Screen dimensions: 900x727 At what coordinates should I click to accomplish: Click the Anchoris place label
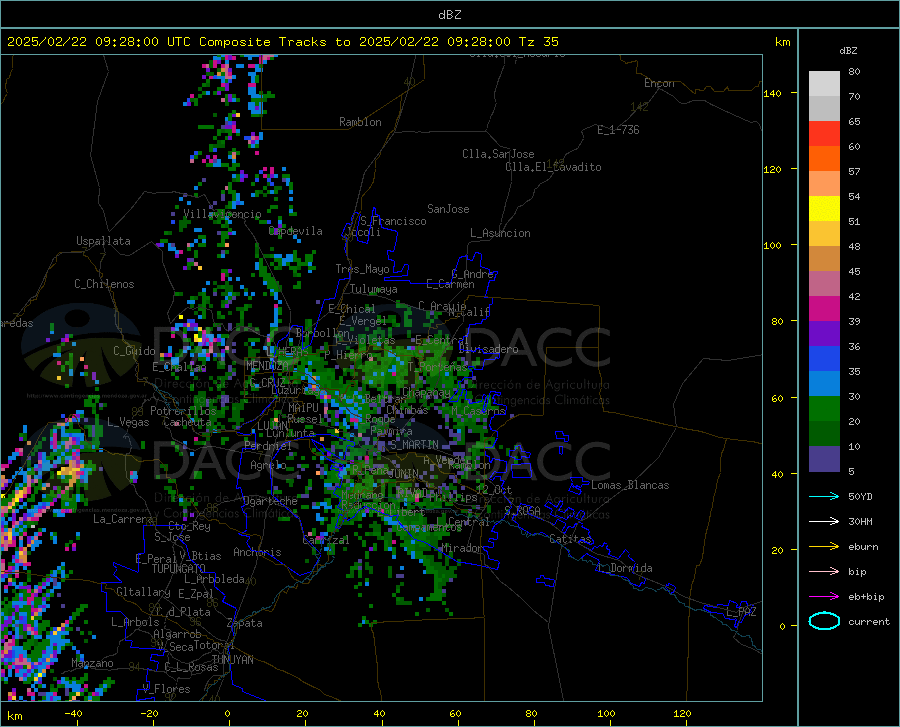pyautogui.click(x=257, y=552)
